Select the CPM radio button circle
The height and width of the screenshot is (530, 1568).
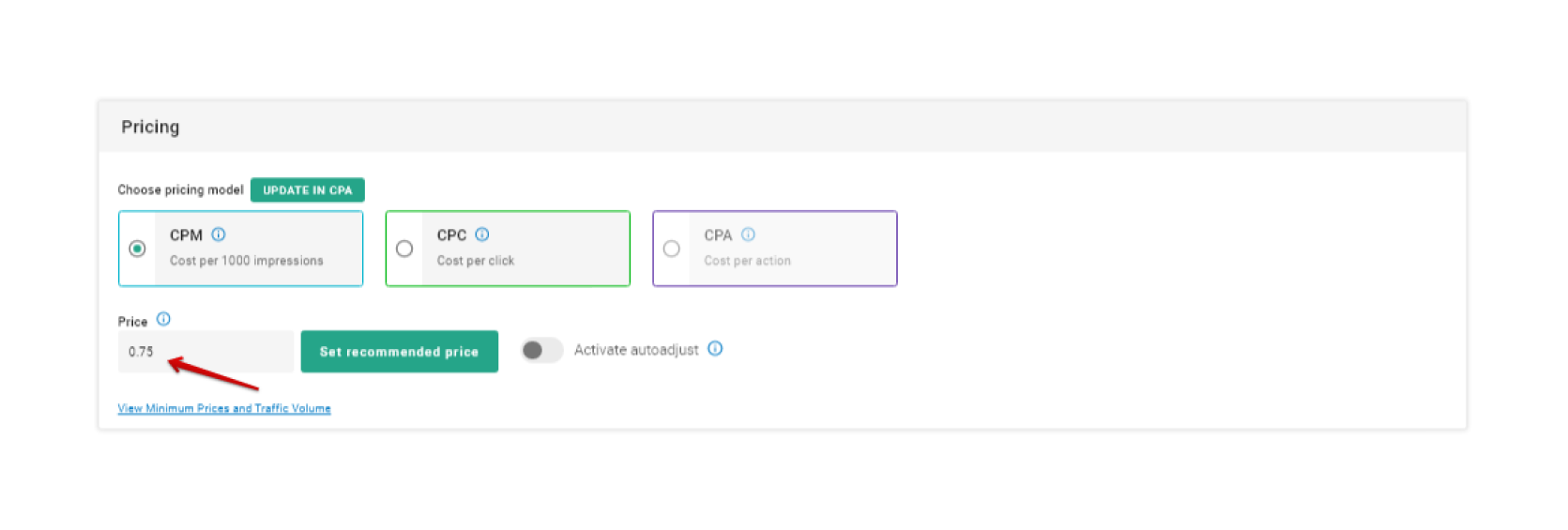pyautogui.click(x=138, y=249)
